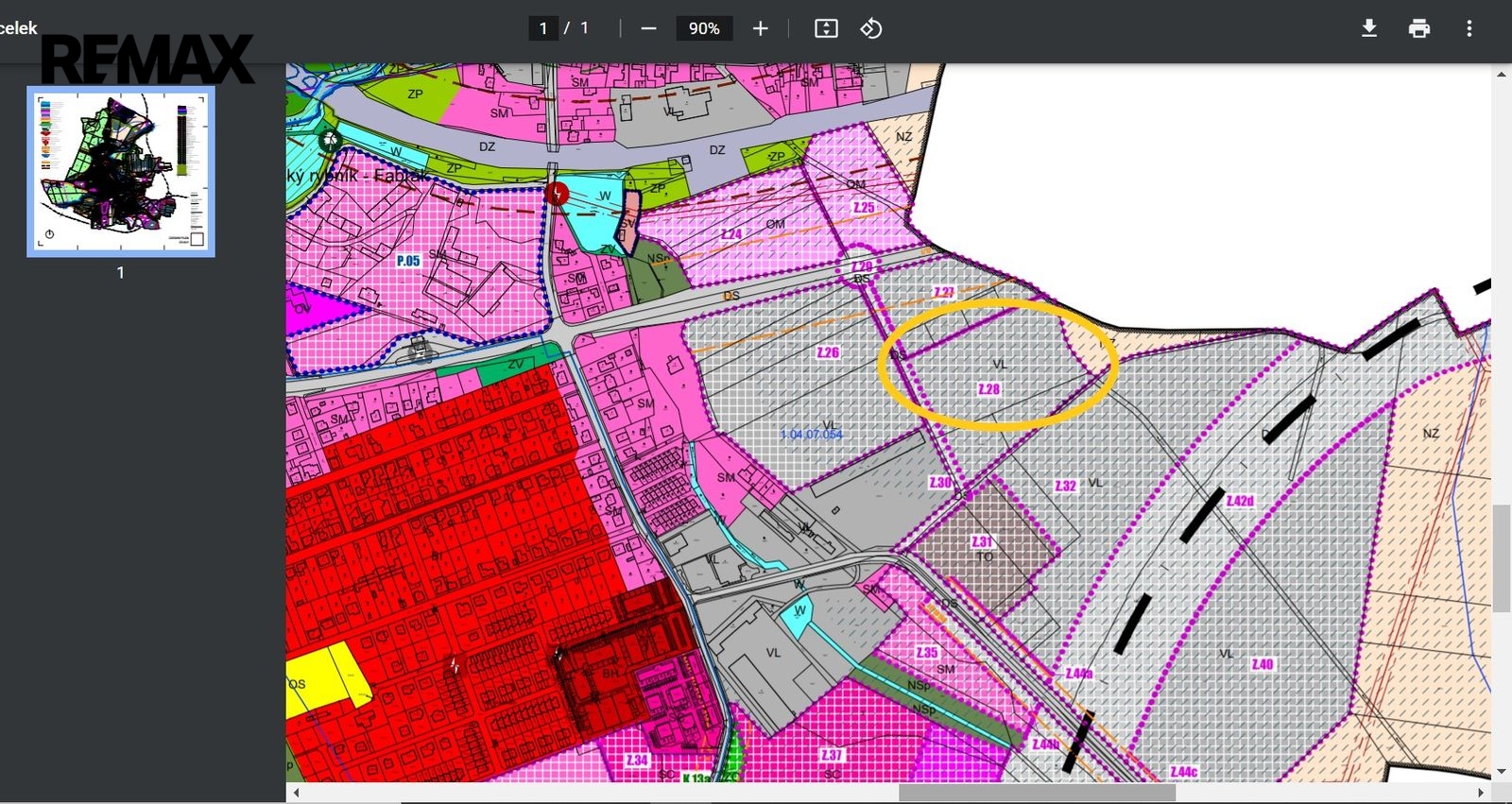Print the map document
Screen dimensions: 1512x804
click(x=1418, y=28)
